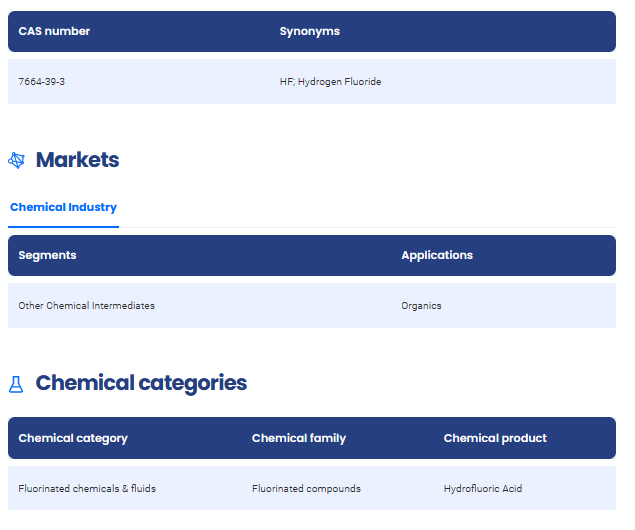Click the Segments column header
635x530 pixels.
point(47,255)
